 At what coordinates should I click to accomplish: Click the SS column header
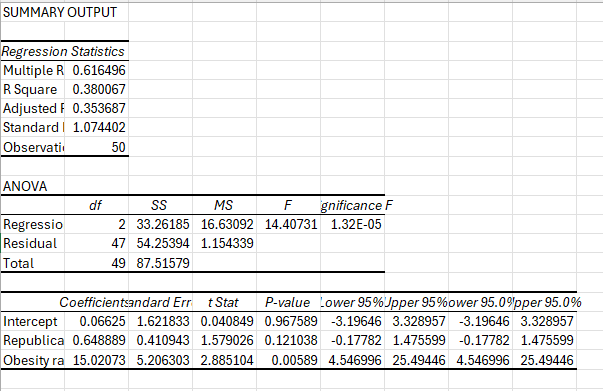[x=159, y=205]
